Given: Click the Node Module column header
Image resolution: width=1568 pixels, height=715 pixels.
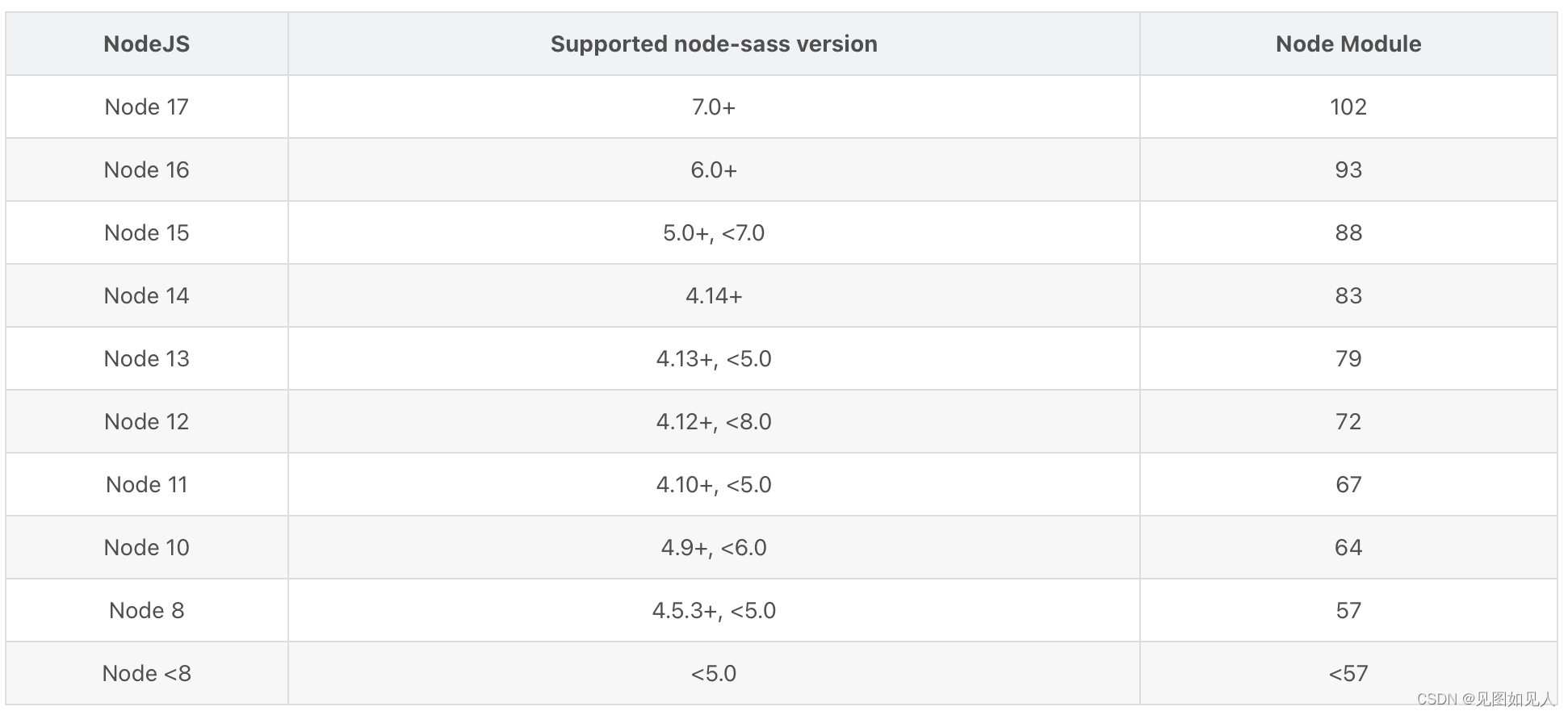Looking at the screenshot, I should 1348,44.
